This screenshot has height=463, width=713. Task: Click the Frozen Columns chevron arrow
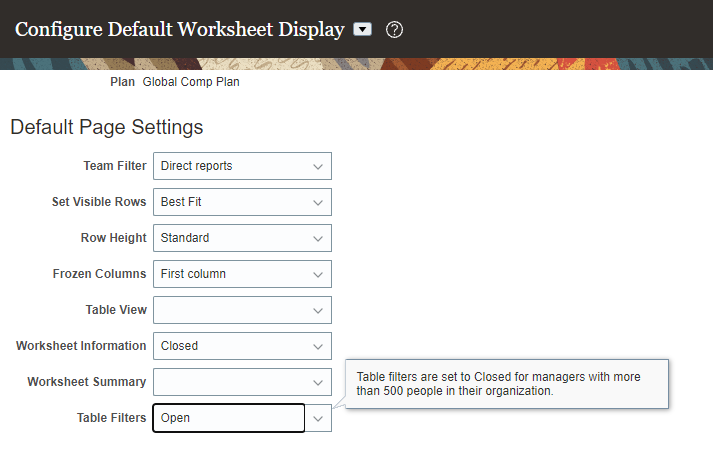click(x=318, y=274)
